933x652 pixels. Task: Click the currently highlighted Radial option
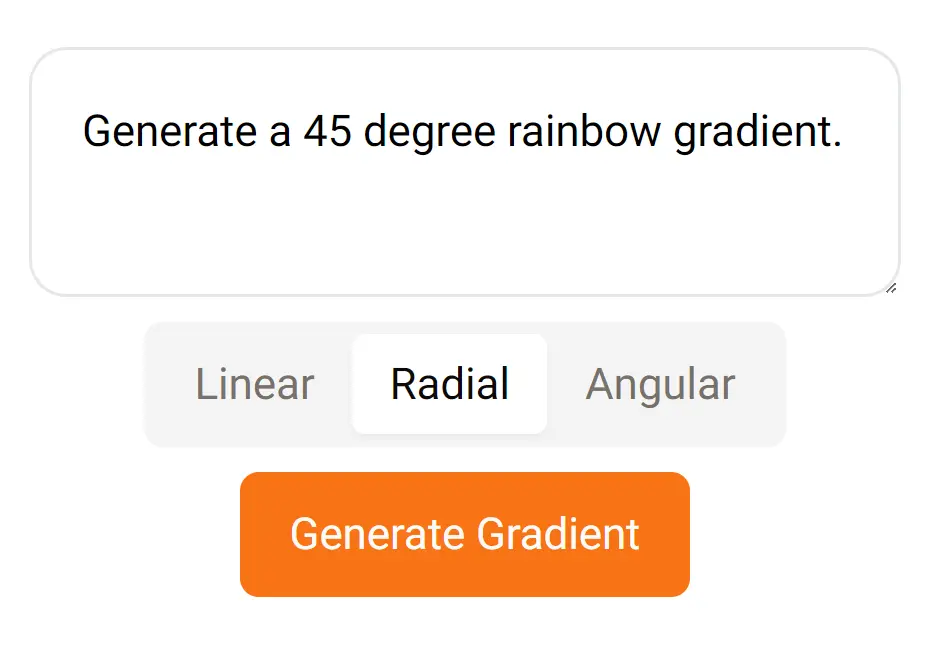[x=449, y=384]
